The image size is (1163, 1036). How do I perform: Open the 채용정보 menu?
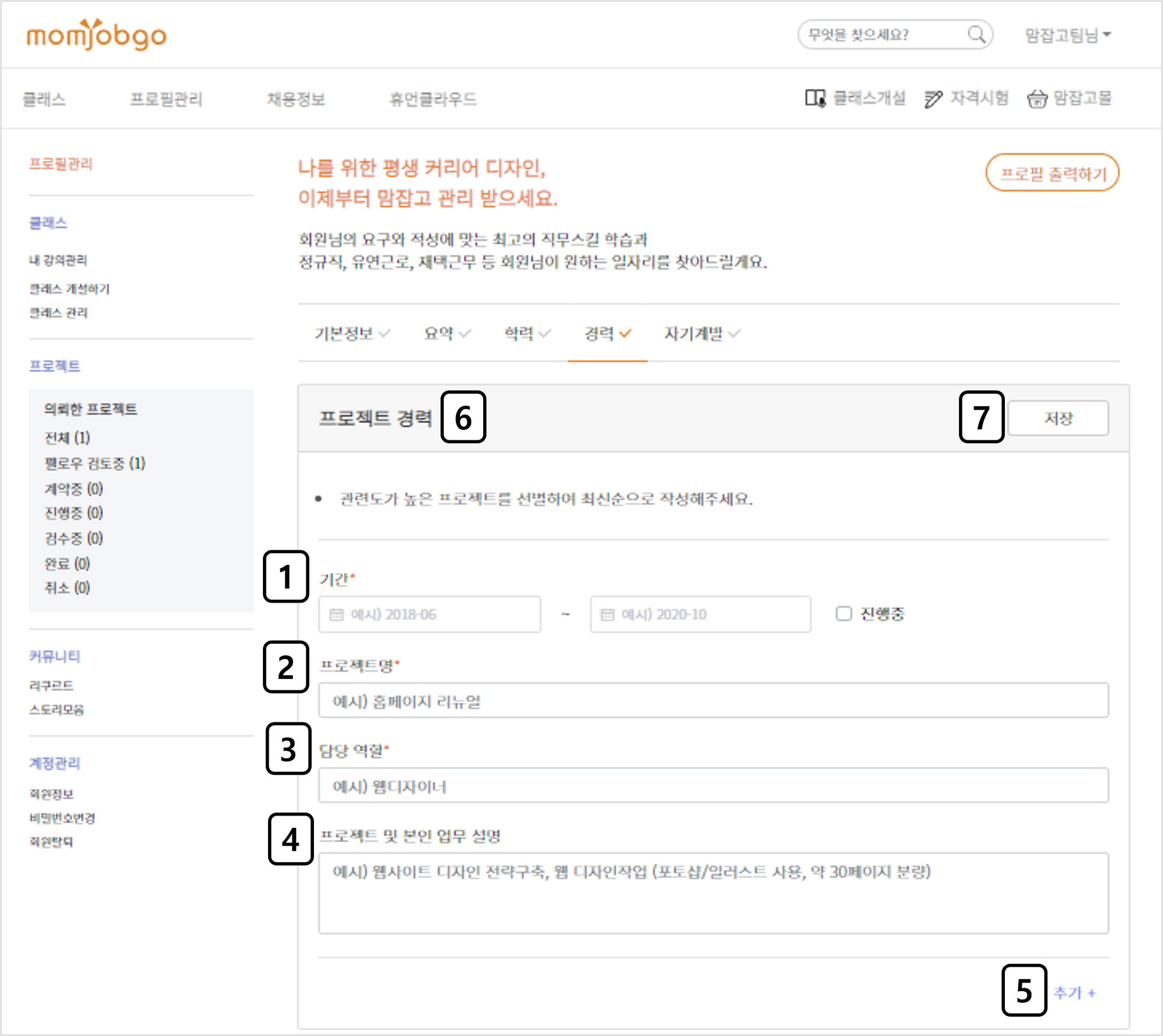pyautogui.click(x=296, y=99)
